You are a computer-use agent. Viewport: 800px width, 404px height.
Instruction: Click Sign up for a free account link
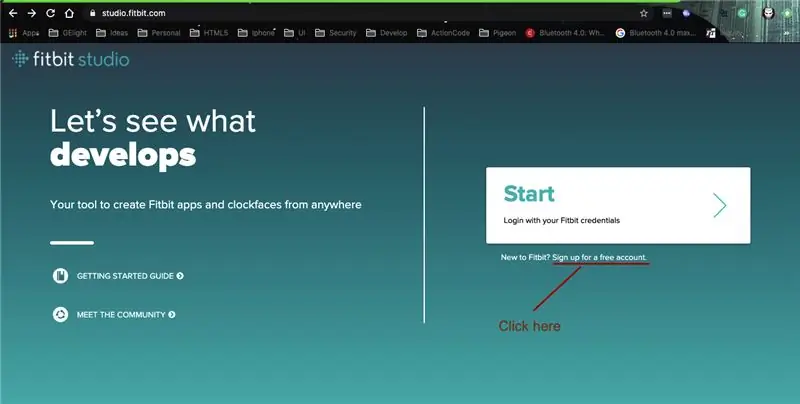coord(599,258)
